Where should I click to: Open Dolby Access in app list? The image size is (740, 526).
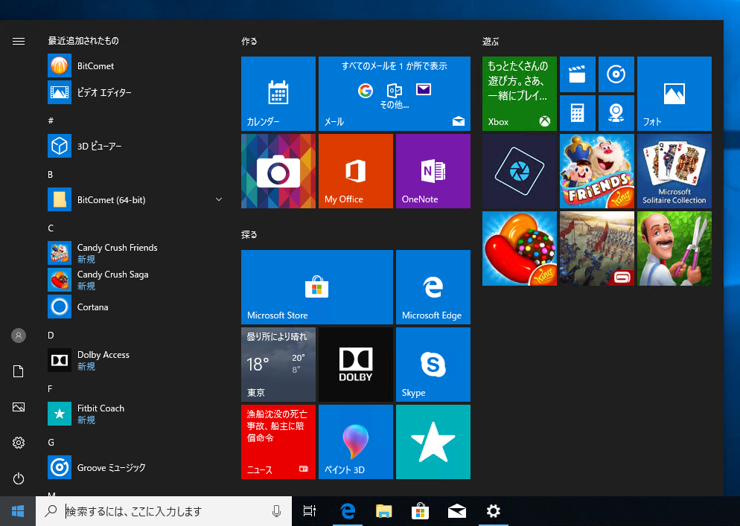(x=135, y=360)
